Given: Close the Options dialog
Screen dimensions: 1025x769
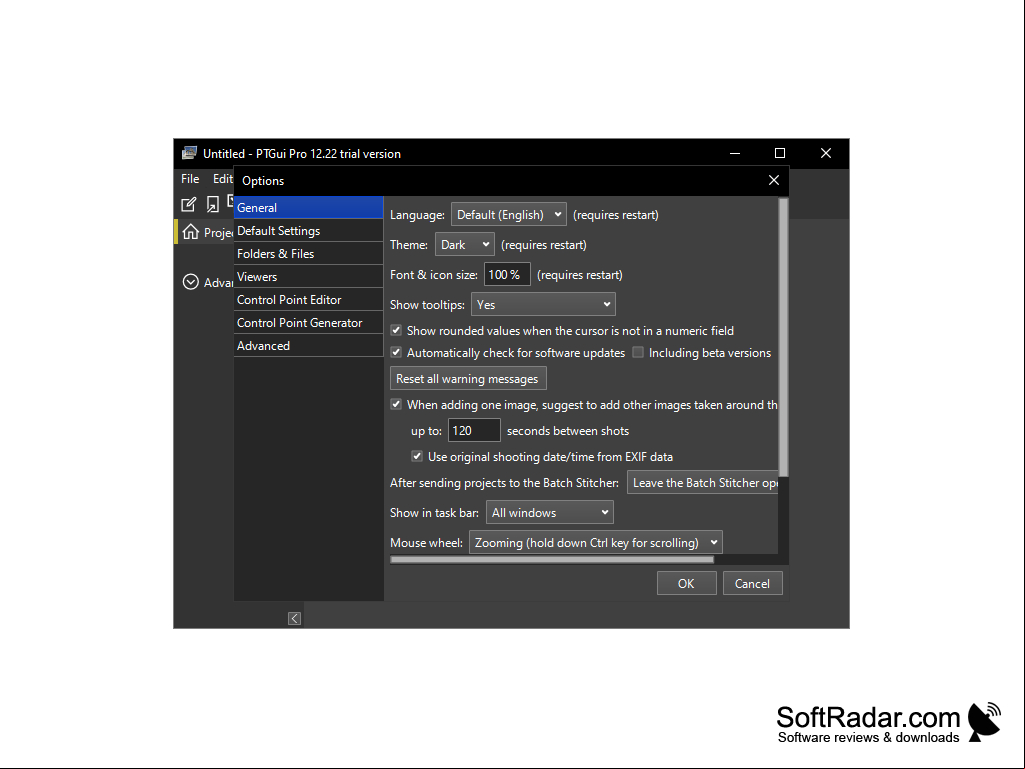Looking at the screenshot, I should coord(774,180).
